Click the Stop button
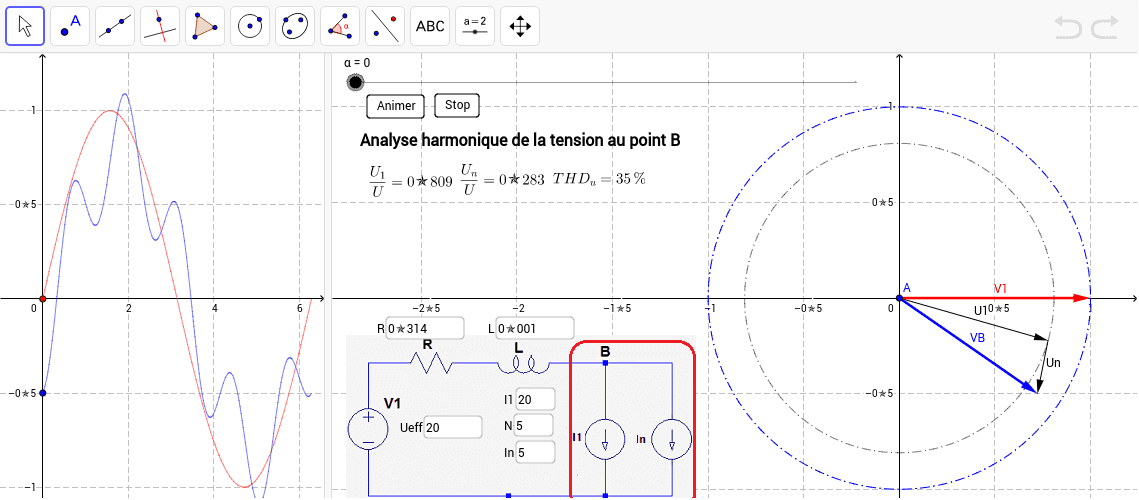Image resolution: width=1139 pixels, height=500 pixels. point(458,105)
